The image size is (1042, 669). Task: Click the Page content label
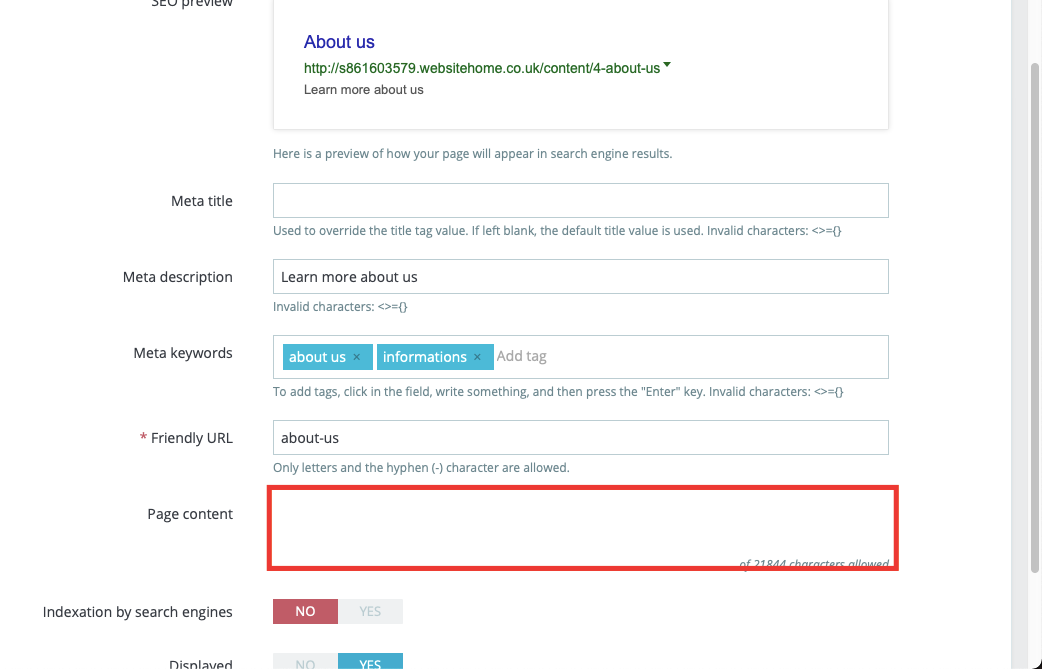(x=190, y=514)
